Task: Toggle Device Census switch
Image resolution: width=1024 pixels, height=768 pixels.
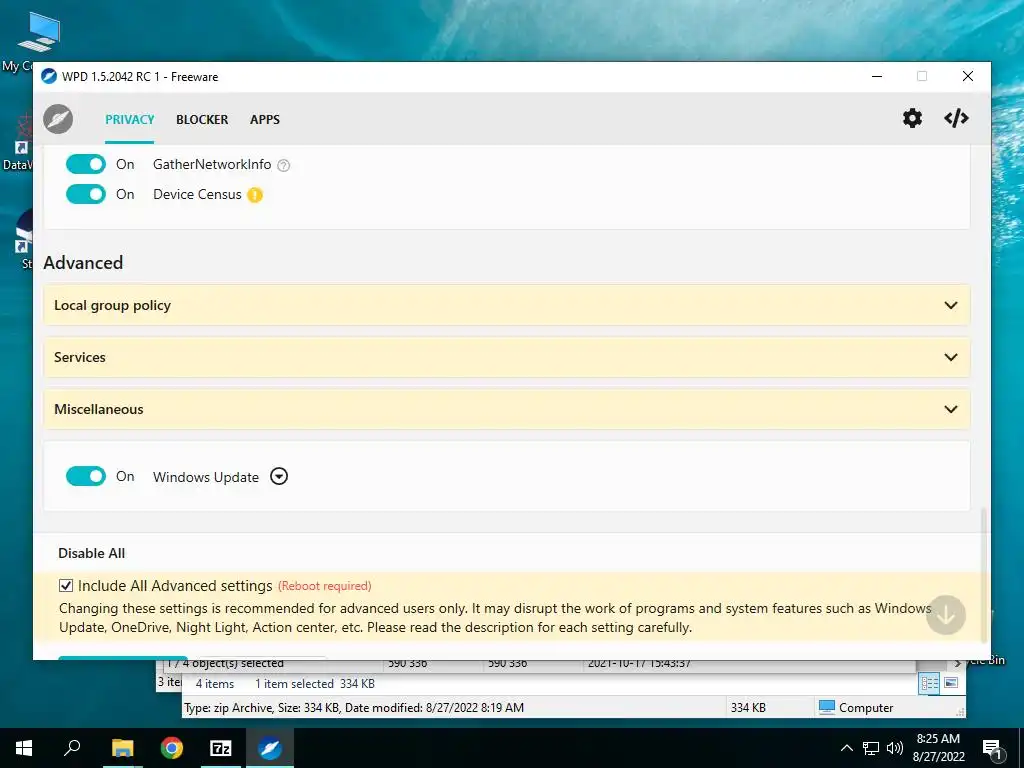Action: point(86,195)
